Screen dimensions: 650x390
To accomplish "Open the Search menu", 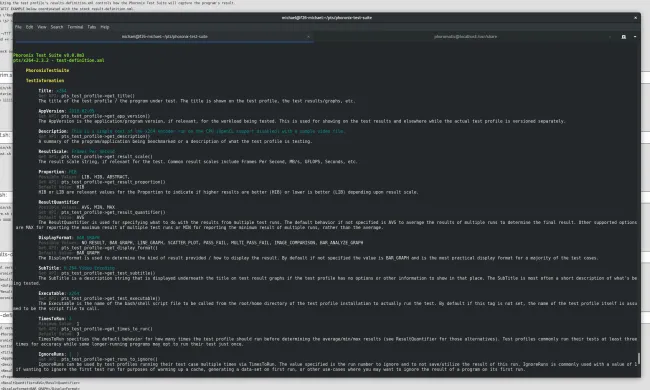I will coord(57,27).
